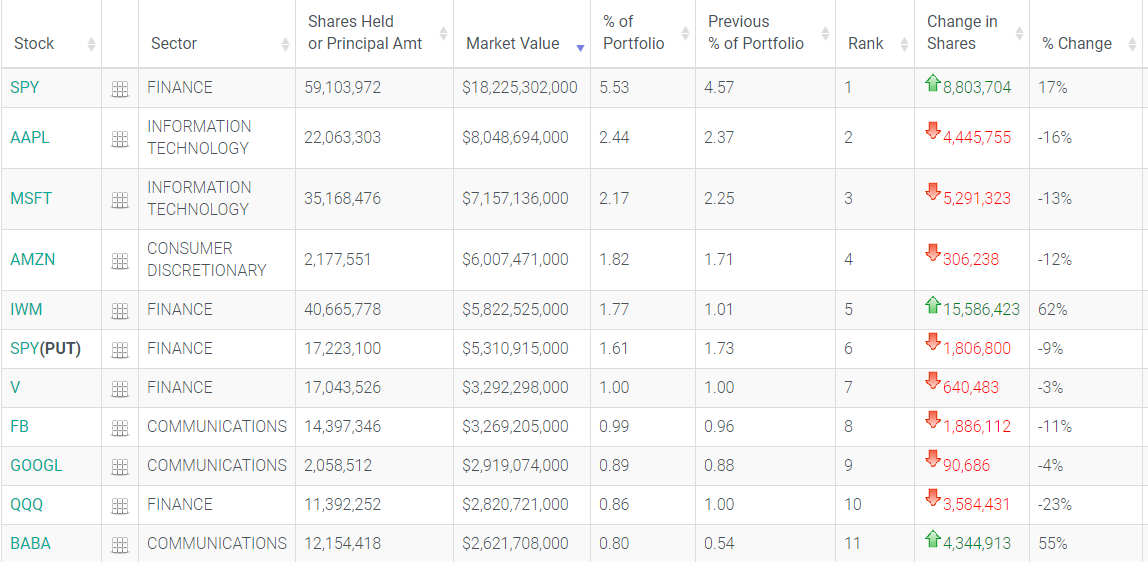Image resolution: width=1148 pixels, height=562 pixels.
Task: Click red down arrow next to 5,291,323
Action: pyautogui.click(x=933, y=192)
